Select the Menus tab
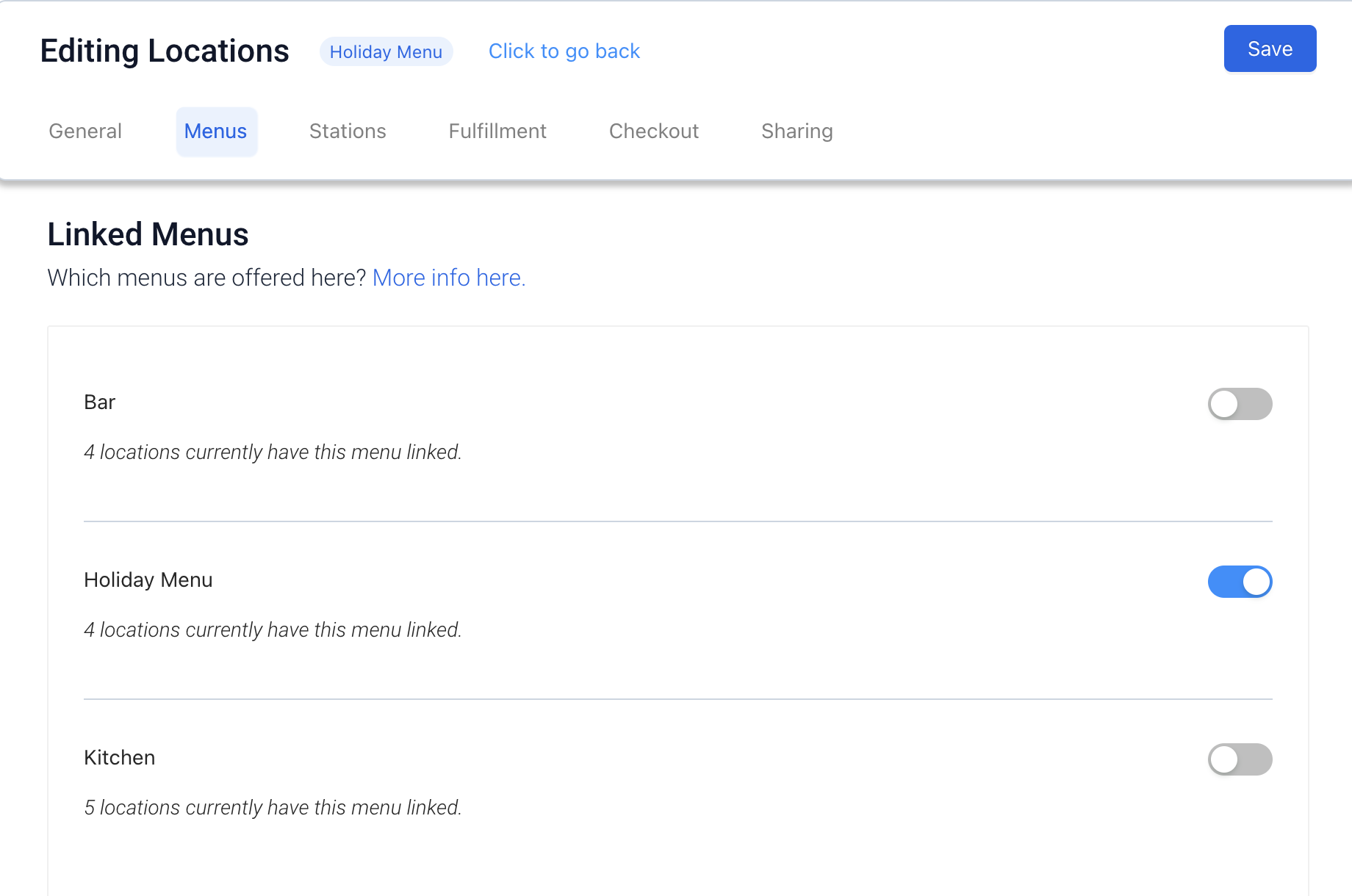The image size is (1352, 896). point(216,131)
